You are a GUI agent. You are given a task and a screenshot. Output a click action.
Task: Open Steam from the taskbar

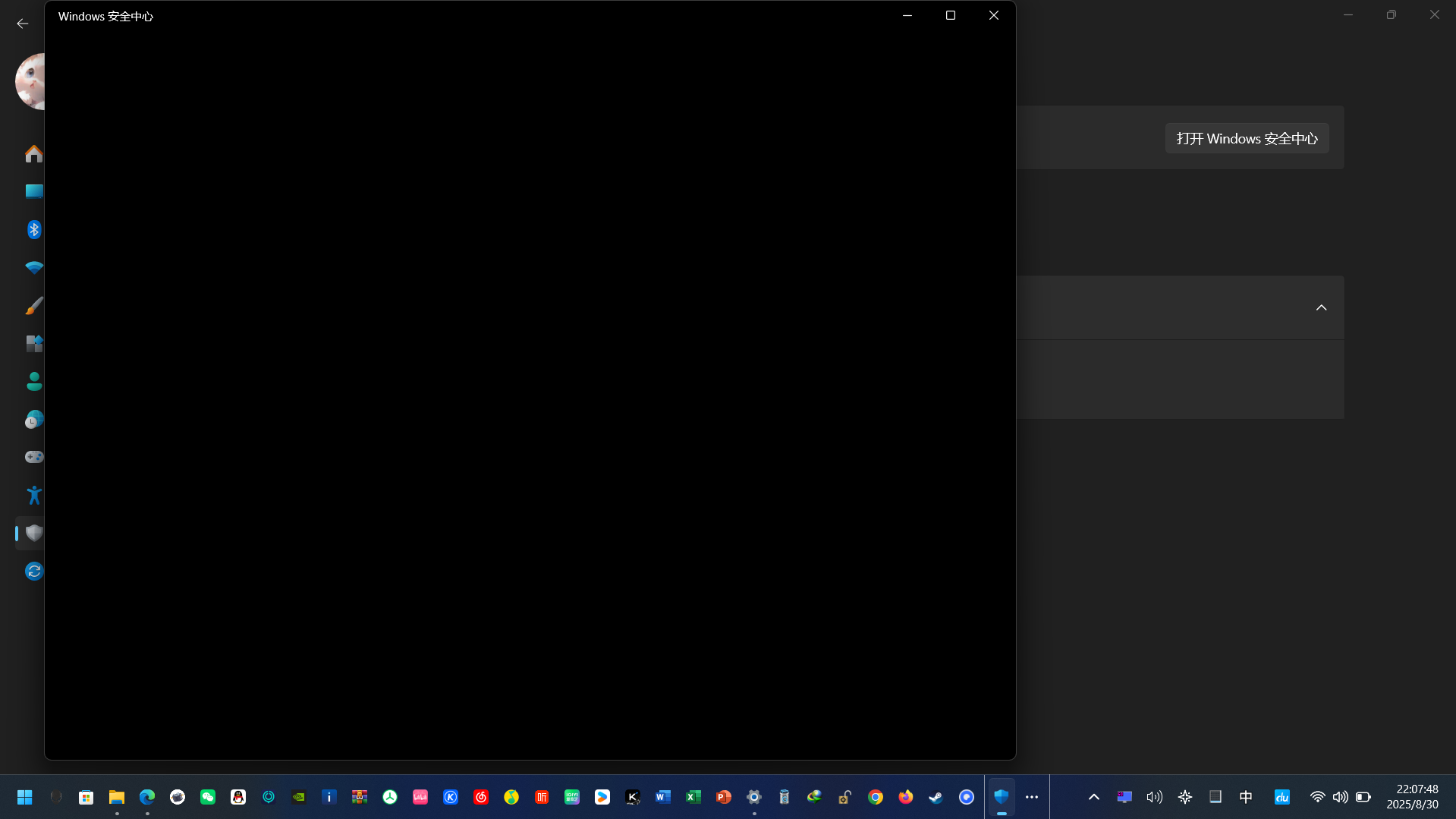[x=936, y=797]
